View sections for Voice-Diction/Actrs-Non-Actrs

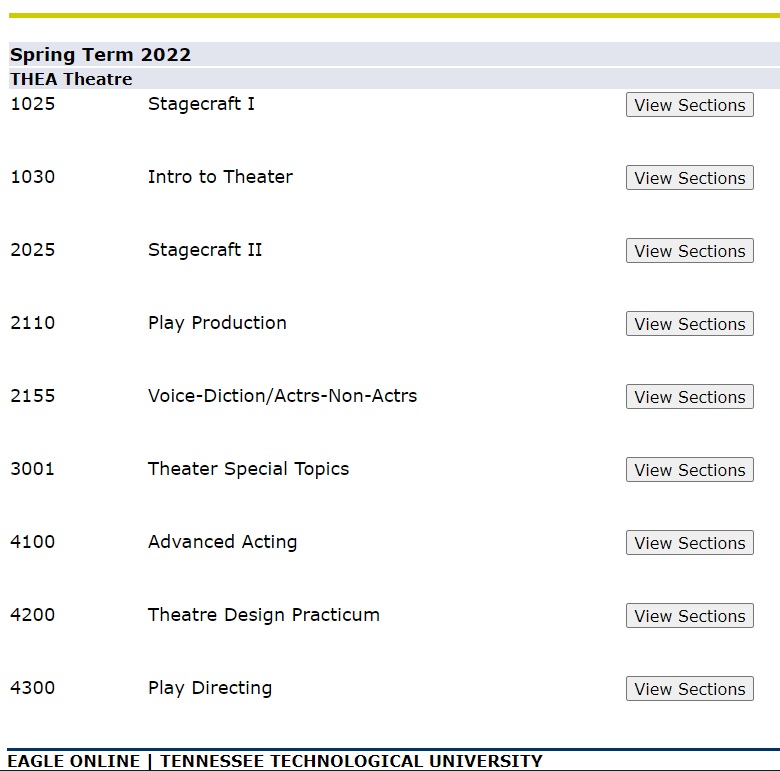689,397
